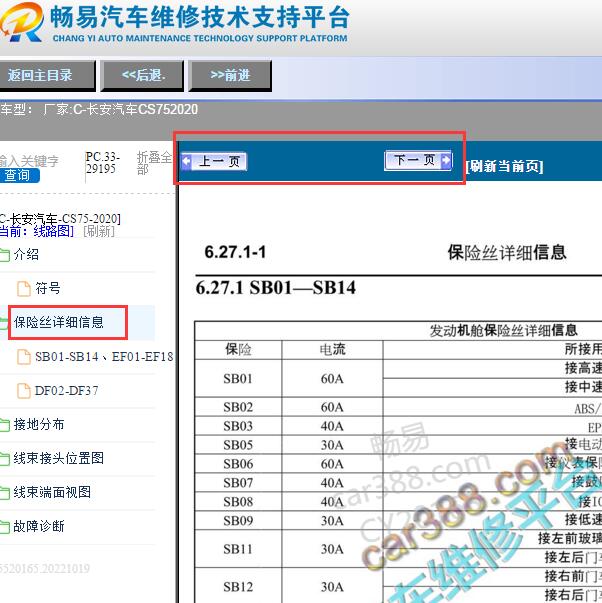Go forward with >>前进 button
602x603 pixels.
(230, 75)
